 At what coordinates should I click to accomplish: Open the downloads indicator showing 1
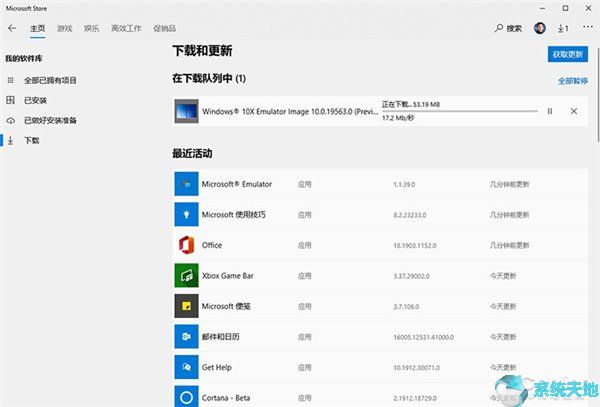(x=563, y=28)
